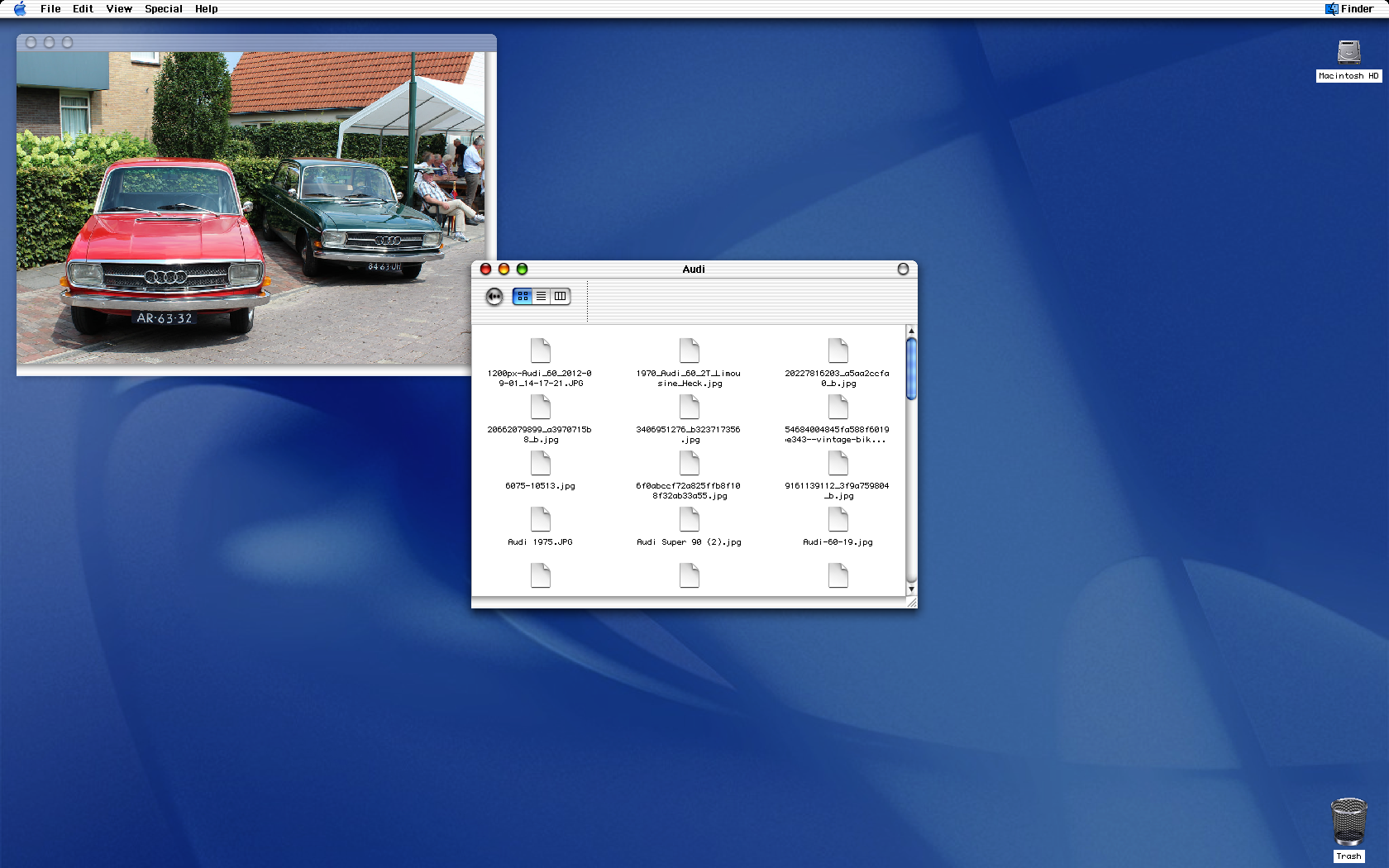Minimize the Audi window with yellow button
This screenshot has width=1389, height=868.
504,269
